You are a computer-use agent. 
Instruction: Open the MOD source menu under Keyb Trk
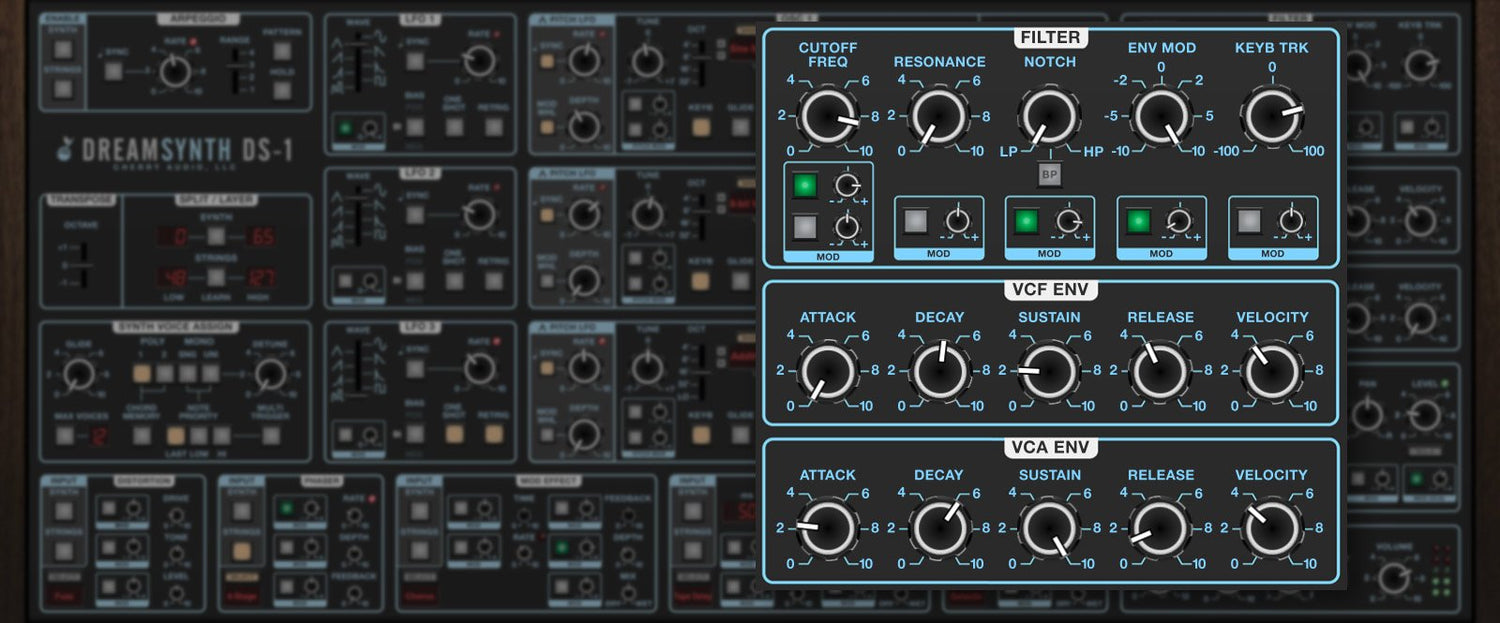pyautogui.click(x=1272, y=254)
